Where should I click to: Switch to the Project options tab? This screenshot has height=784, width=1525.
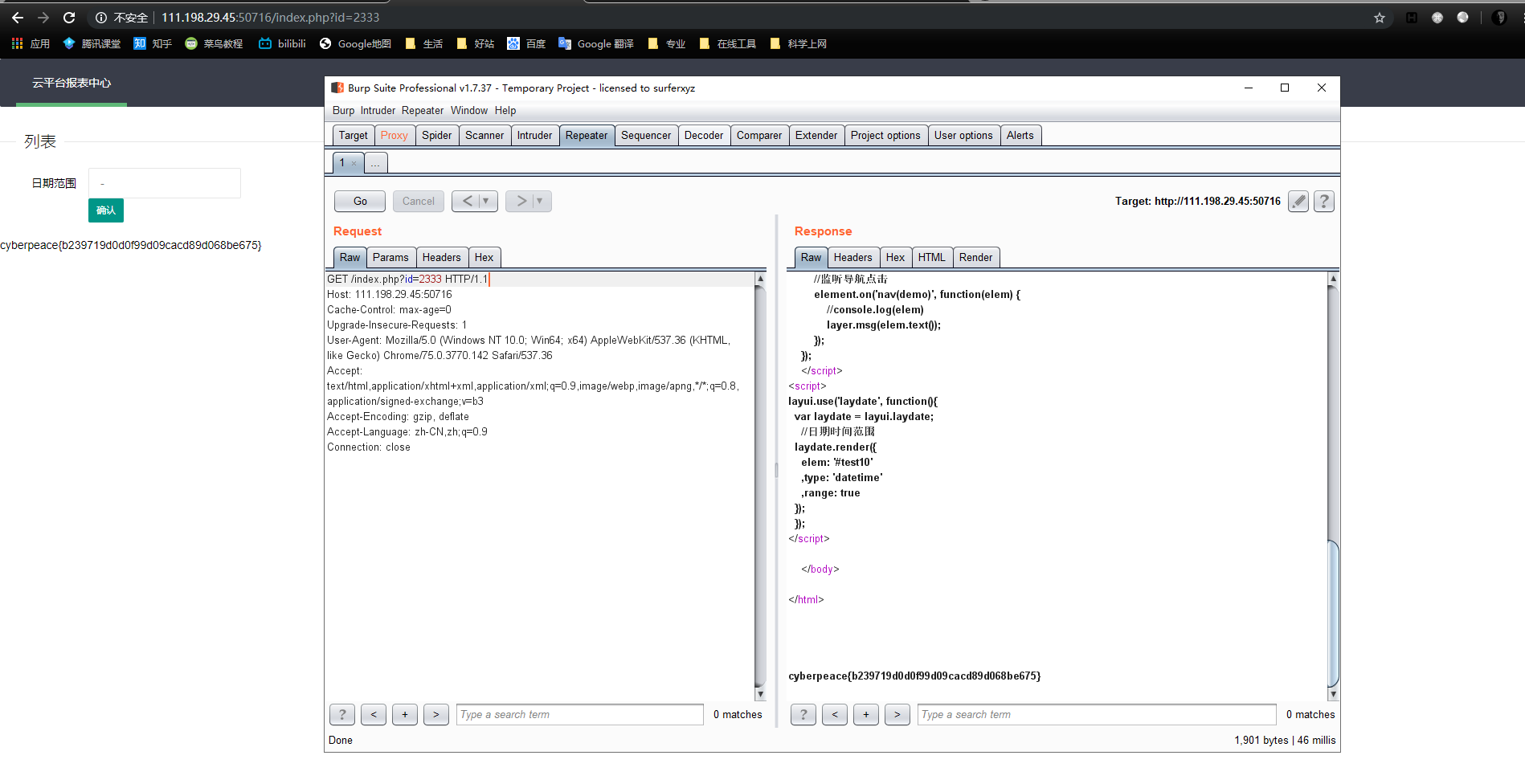[x=885, y=136]
